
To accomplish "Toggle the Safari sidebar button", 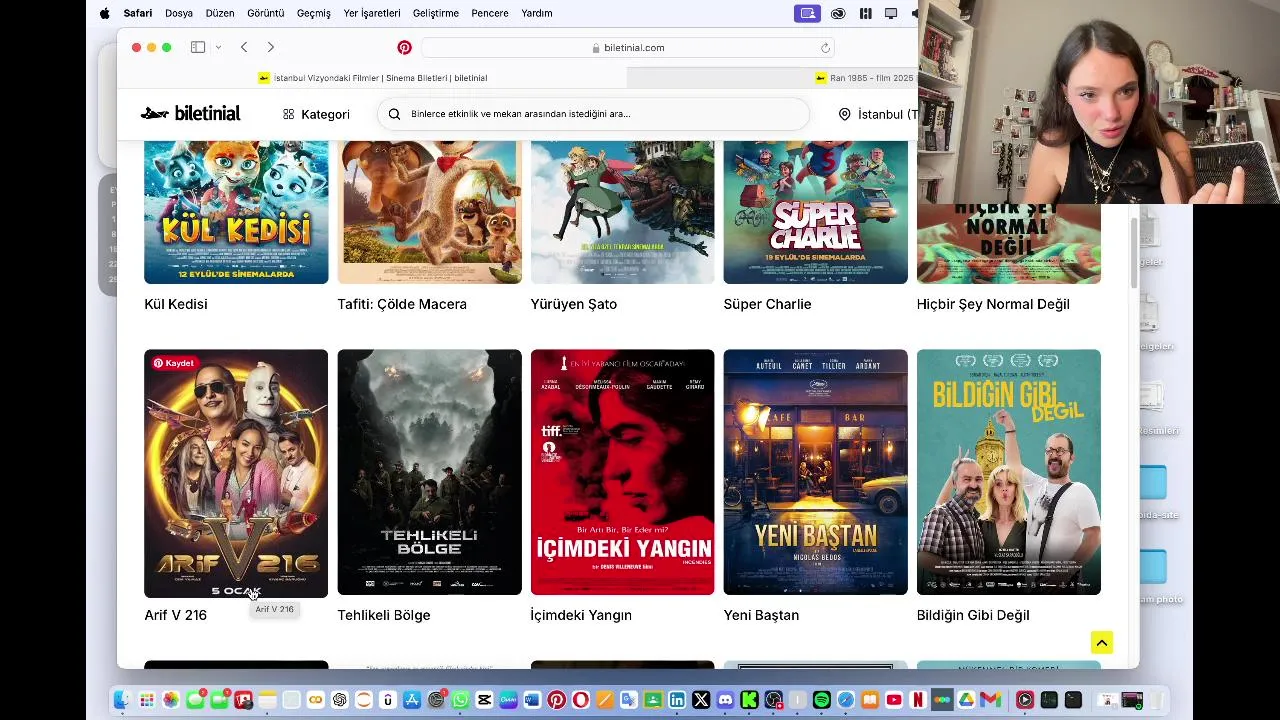I will [198, 47].
